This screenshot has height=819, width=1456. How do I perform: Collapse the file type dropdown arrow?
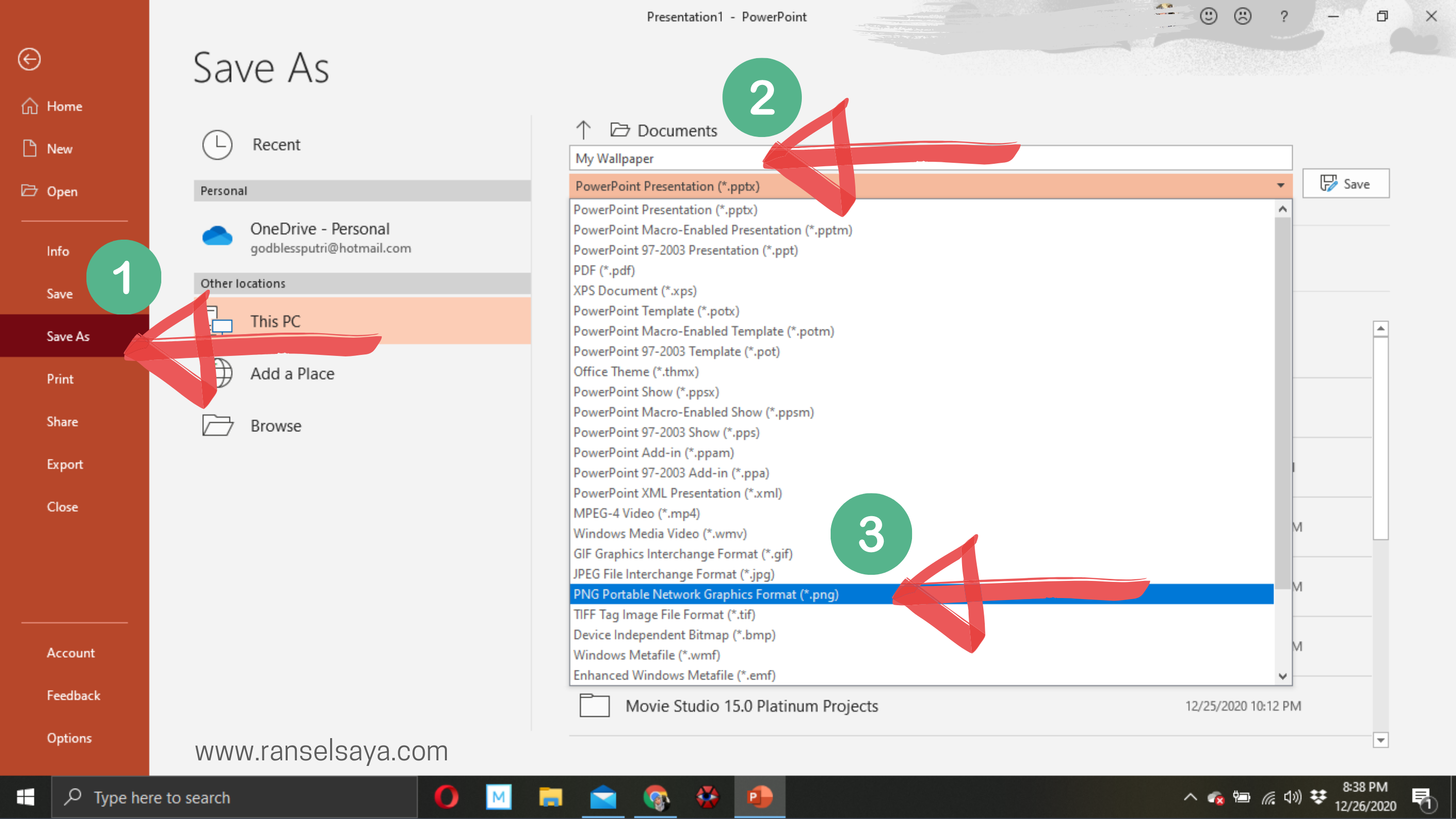[x=1280, y=186]
